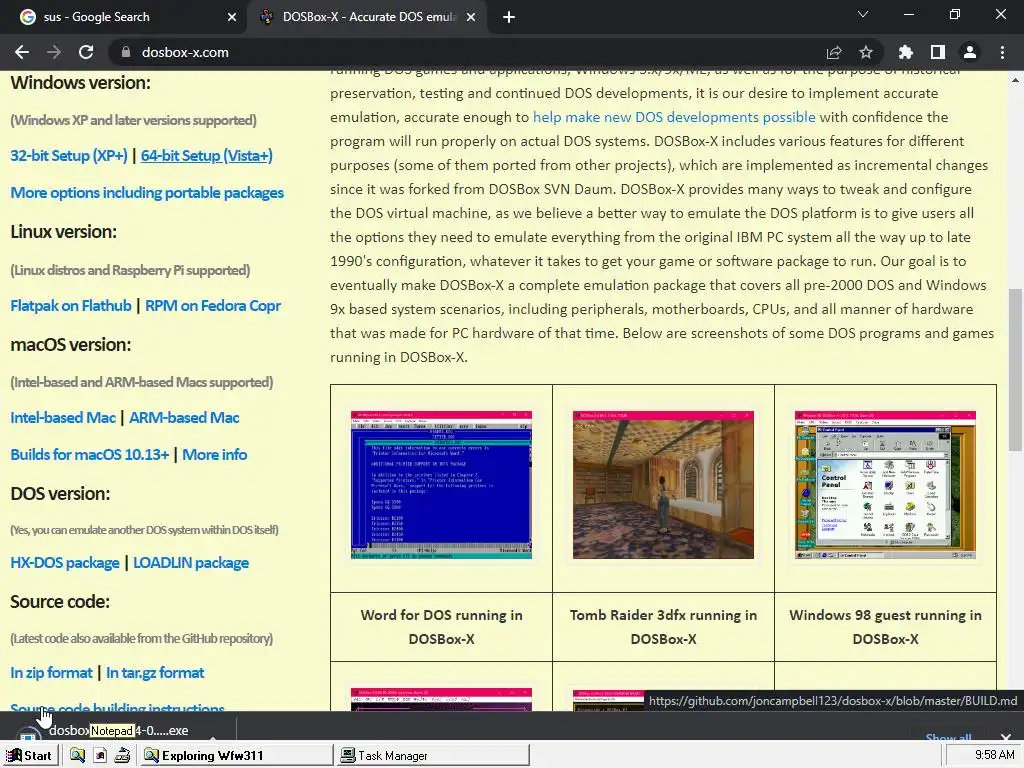Follow help make new DOS developments link
This screenshot has width=1024, height=768.
(x=674, y=117)
